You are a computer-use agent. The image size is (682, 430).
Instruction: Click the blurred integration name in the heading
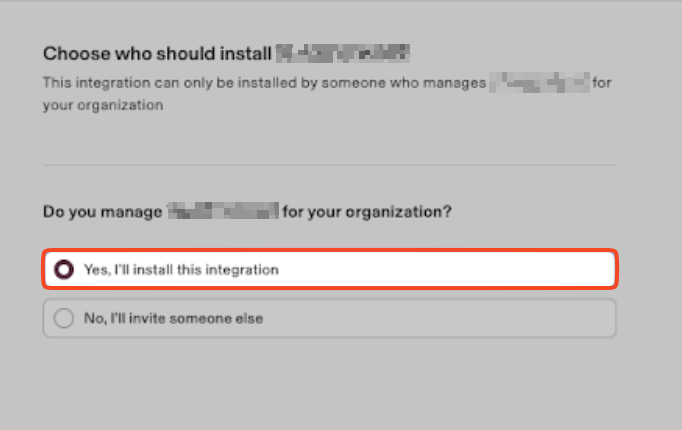point(343,53)
